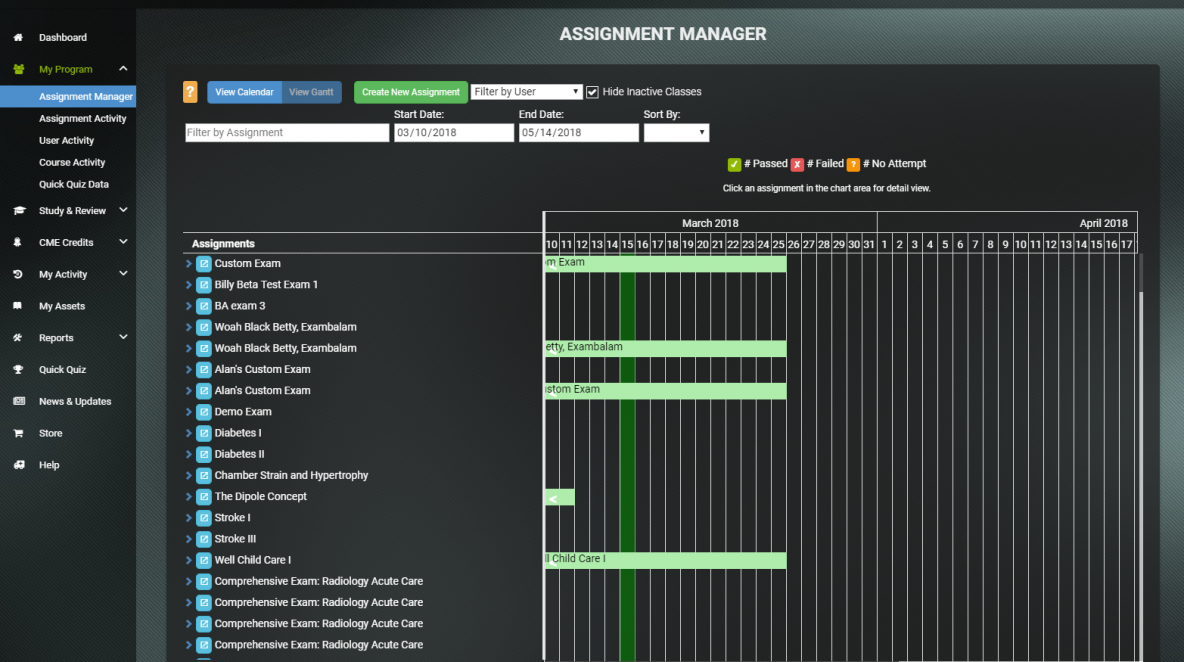The width and height of the screenshot is (1184, 662).
Task: Click the Store shopping cart icon
Action: pos(18,433)
